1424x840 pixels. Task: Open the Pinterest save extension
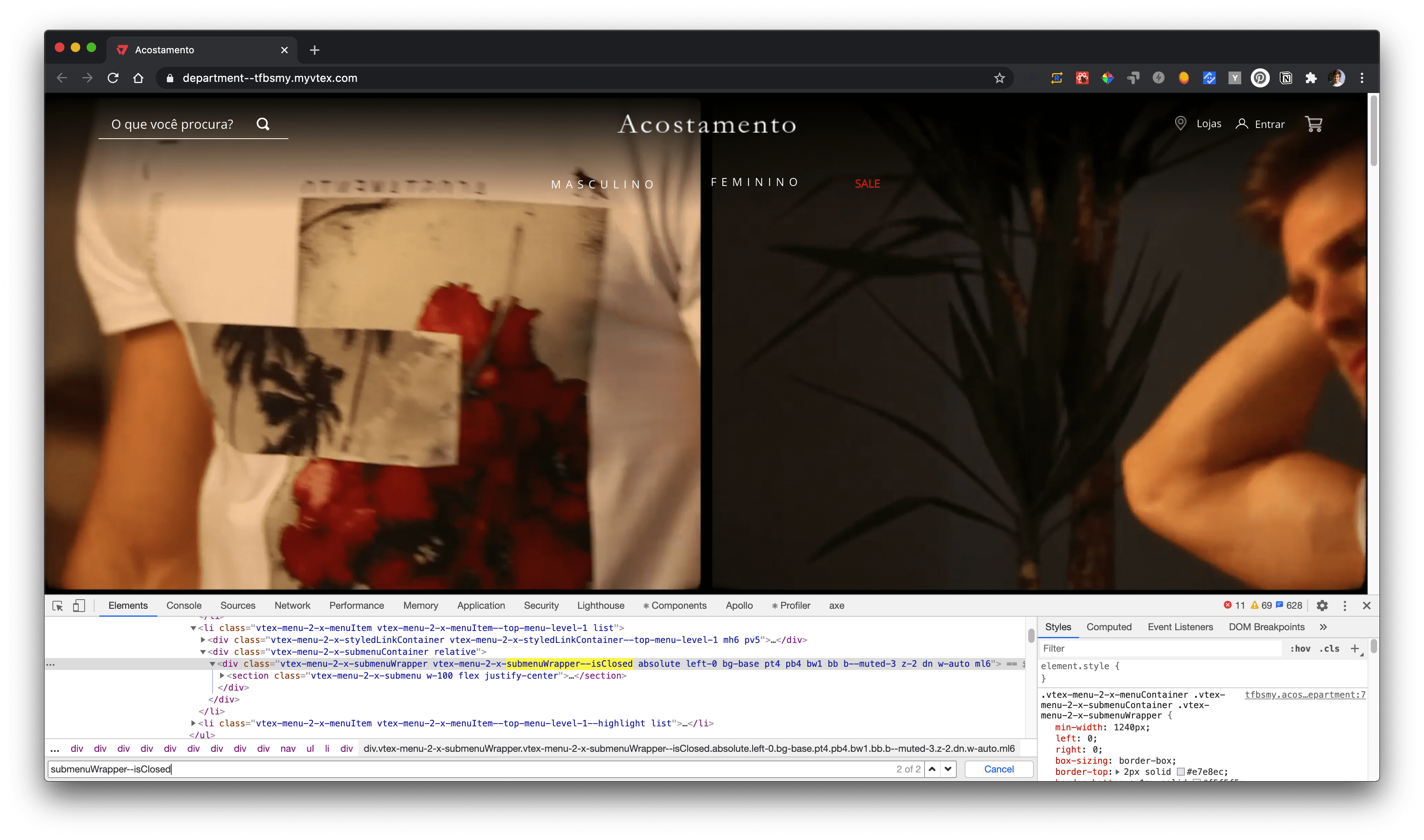point(1260,78)
